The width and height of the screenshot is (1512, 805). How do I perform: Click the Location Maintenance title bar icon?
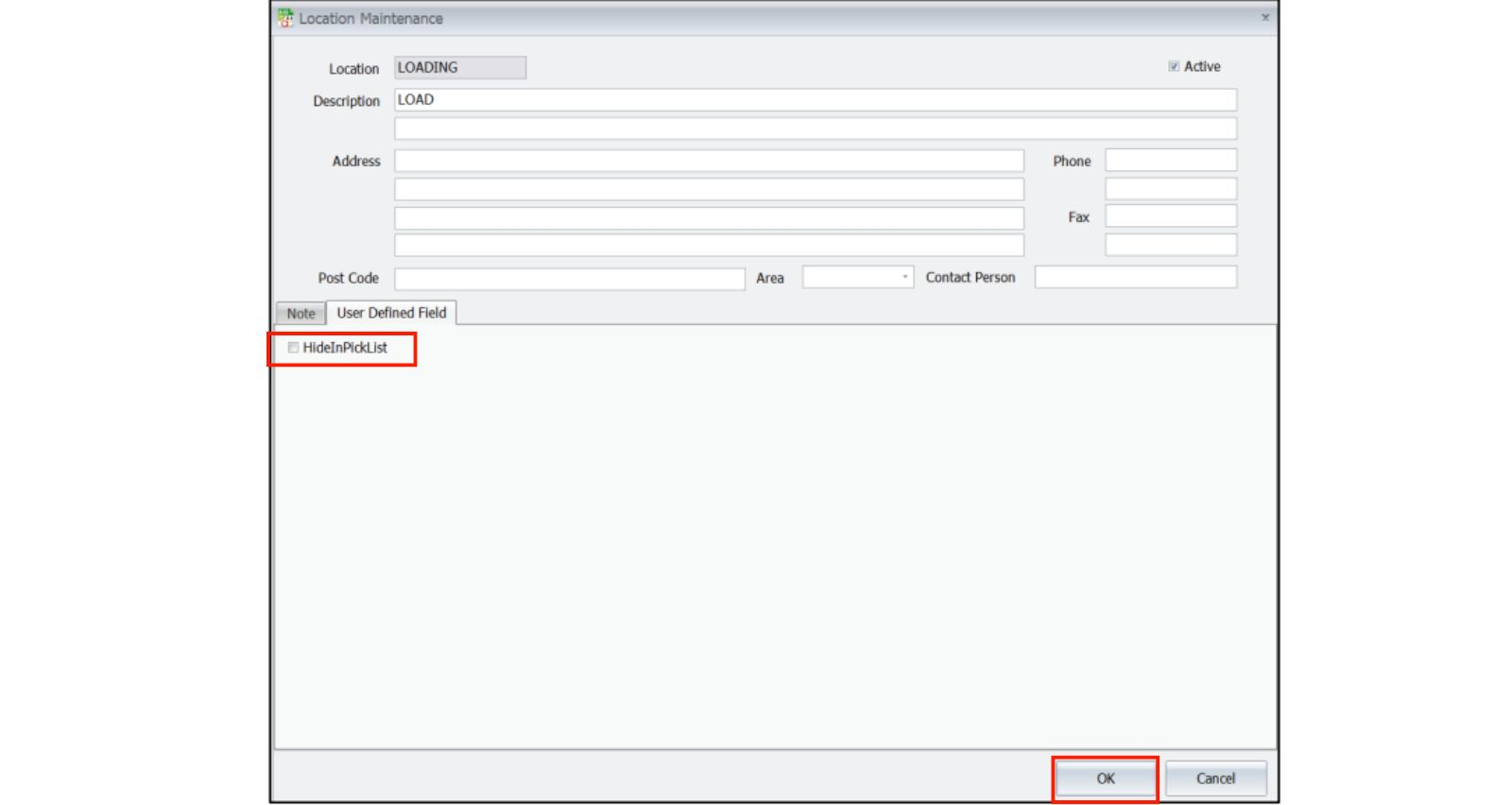pos(285,18)
